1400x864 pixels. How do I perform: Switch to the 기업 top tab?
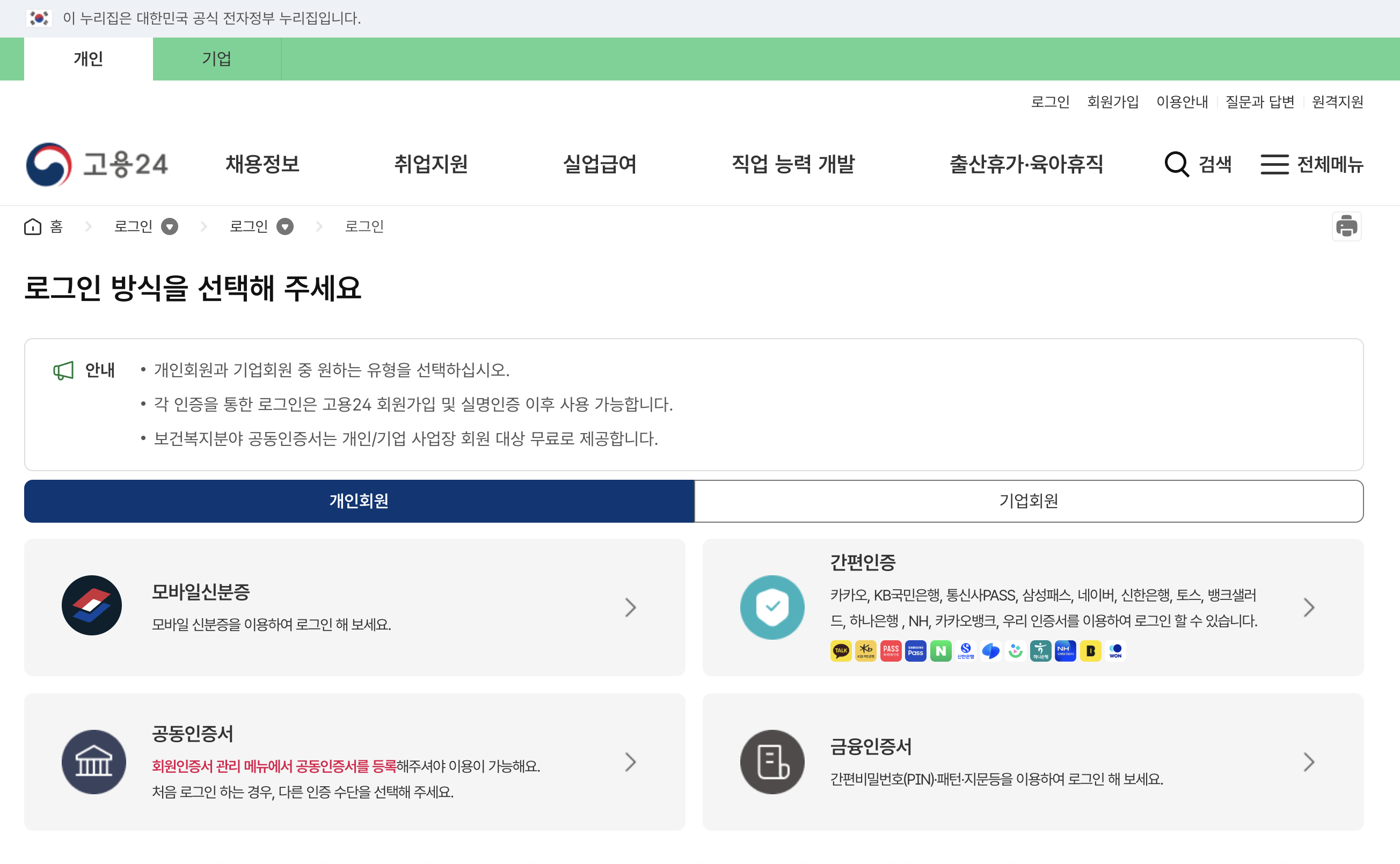(x=216, y=59)
